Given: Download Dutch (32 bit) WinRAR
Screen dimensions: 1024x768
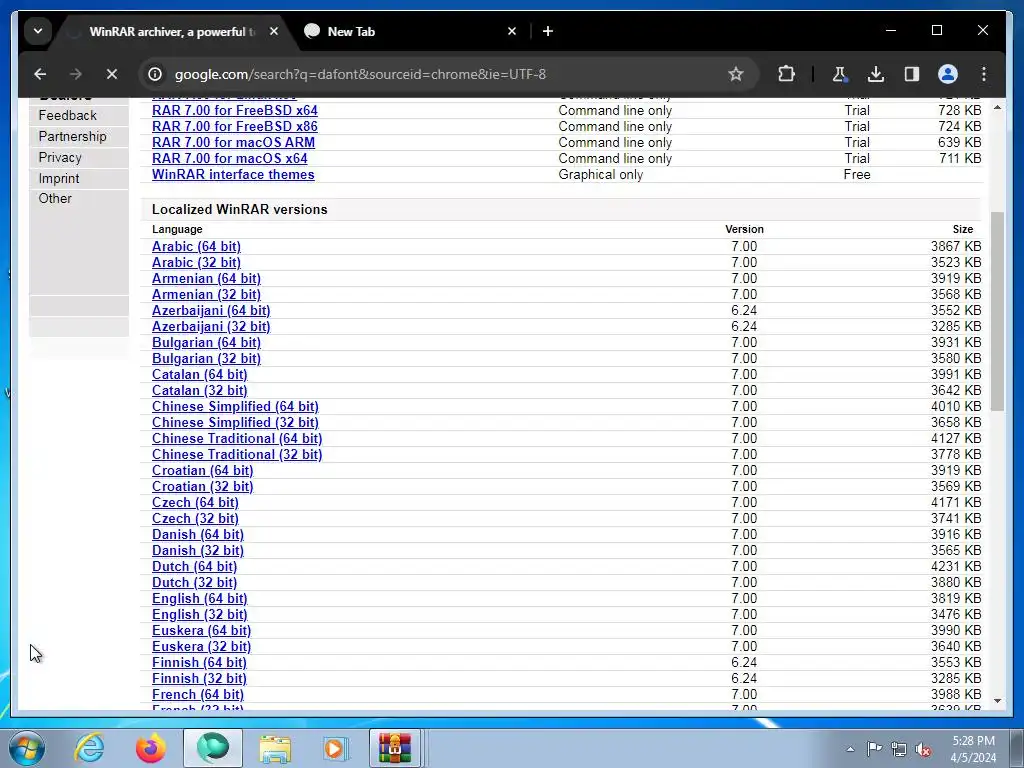Looking at the screenshot, I should tap(194, 583).
